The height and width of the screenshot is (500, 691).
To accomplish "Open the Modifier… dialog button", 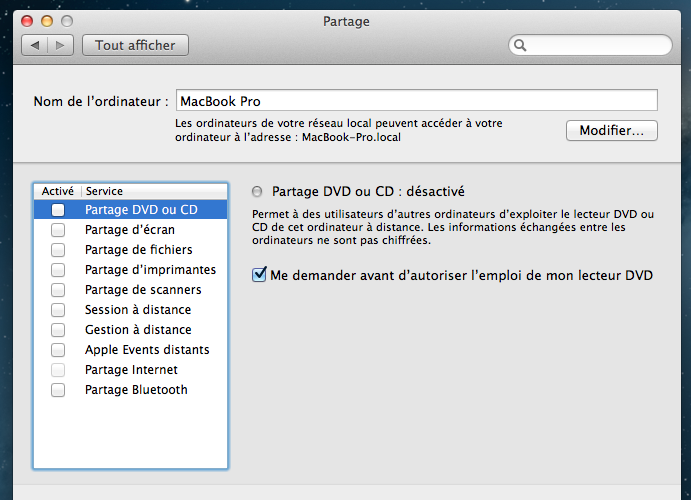I will 612,130.
